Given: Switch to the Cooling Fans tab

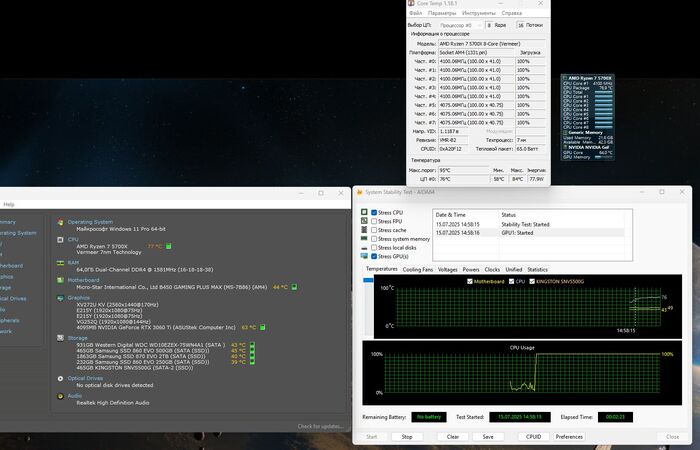Looking at the screenshot, I should point(420,269).
